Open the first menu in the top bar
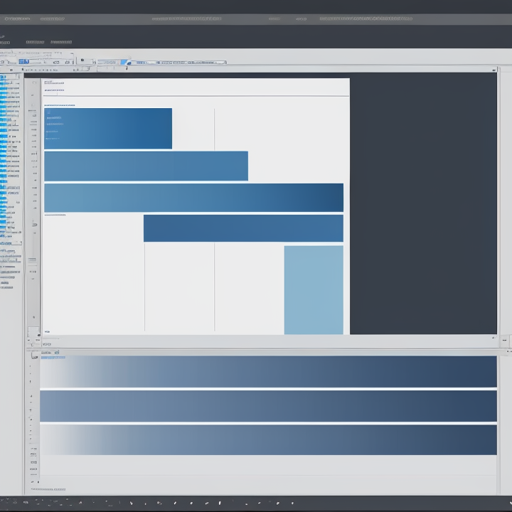The width and height of the screenshot is (512, 512). coord(17,19)
